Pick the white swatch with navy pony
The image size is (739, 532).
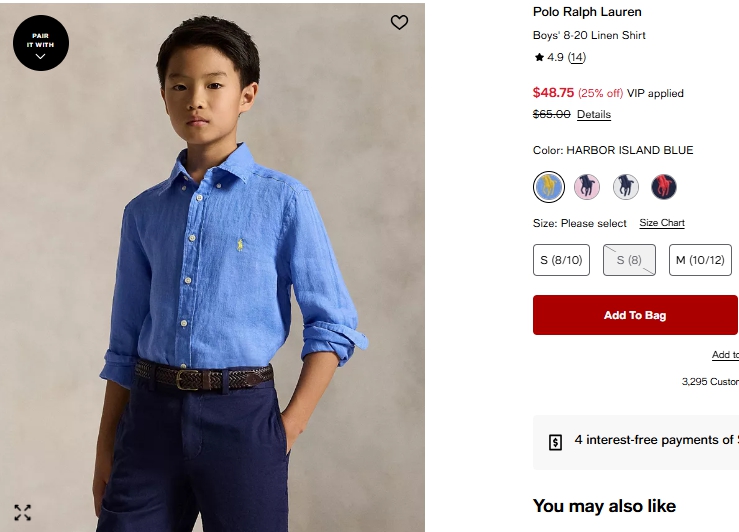pyautogui.click(x=626, y=186)
